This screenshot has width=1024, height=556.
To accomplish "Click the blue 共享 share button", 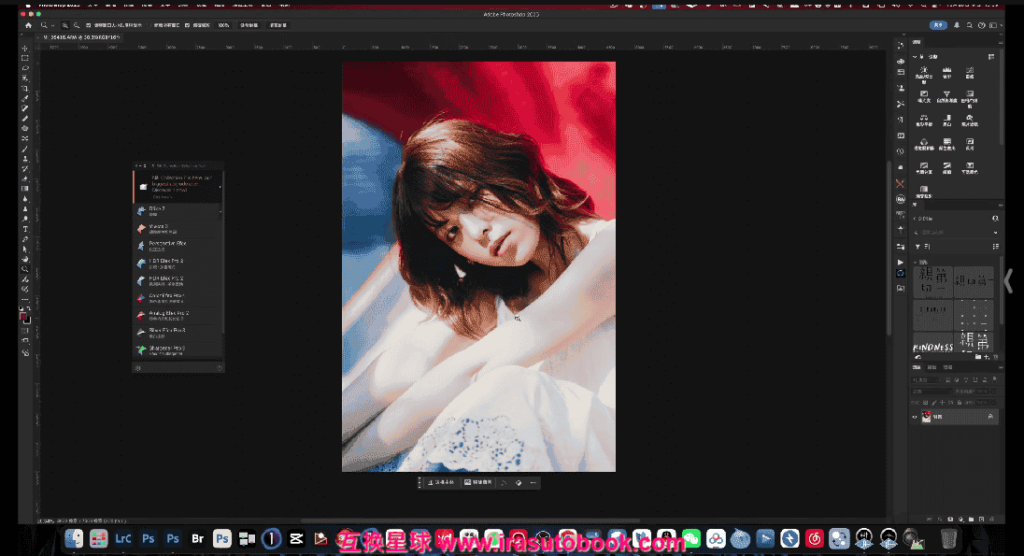I will pyautogui.click(x=938, y=25).
